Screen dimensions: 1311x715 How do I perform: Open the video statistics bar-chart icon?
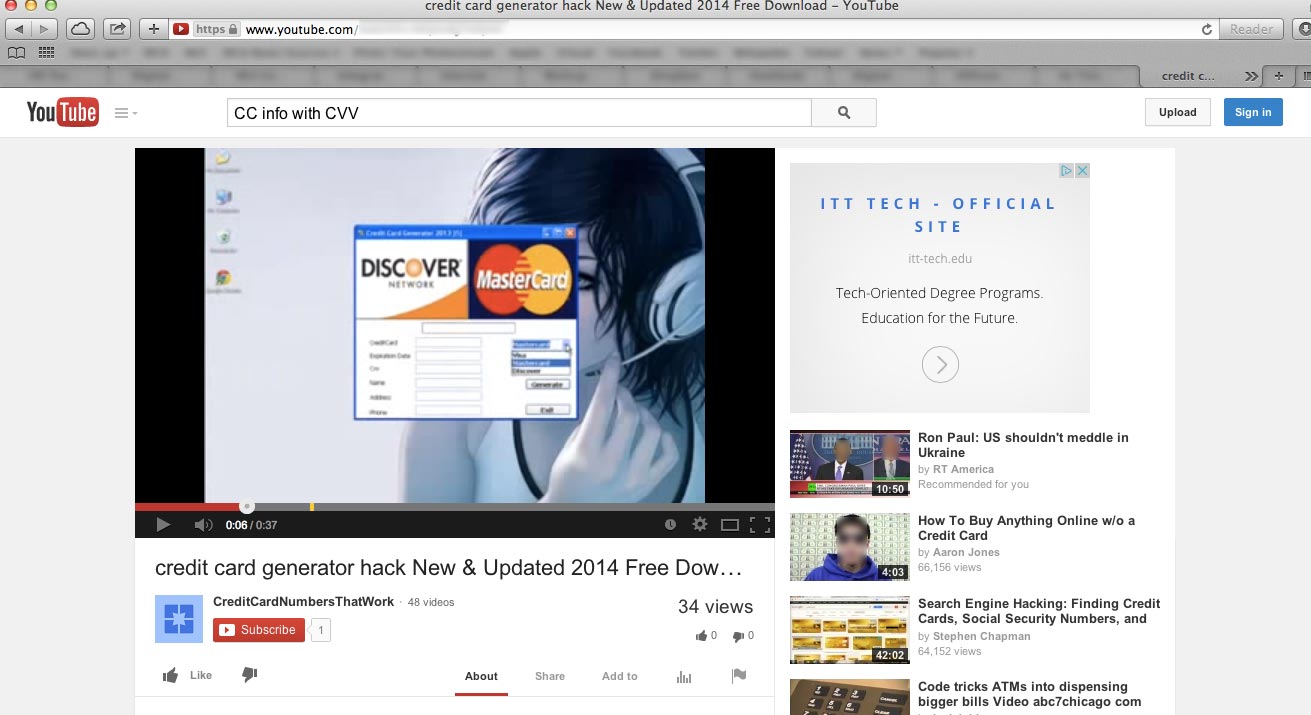(x=684, y=677)
